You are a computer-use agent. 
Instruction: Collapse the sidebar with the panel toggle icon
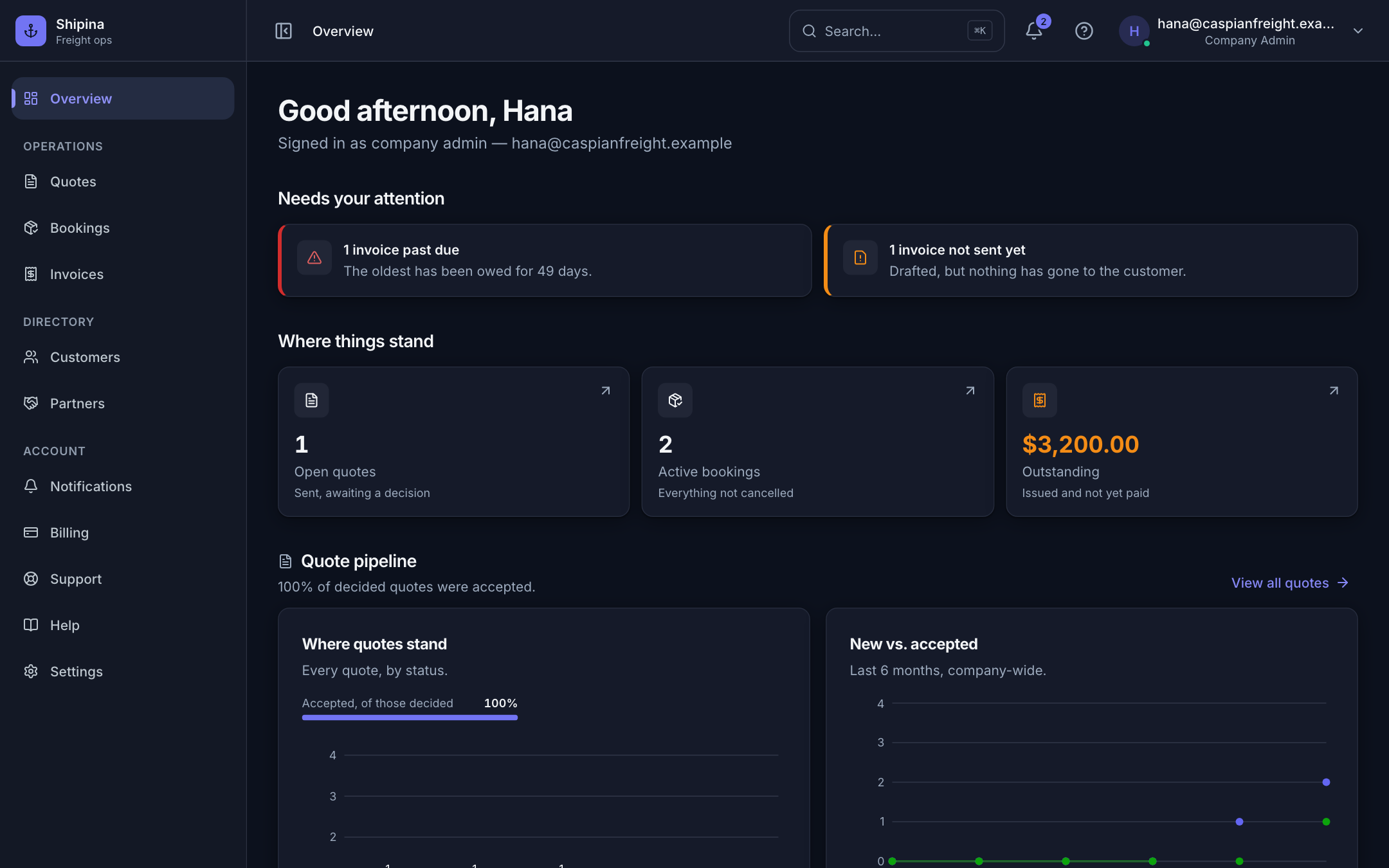(284, 31)
